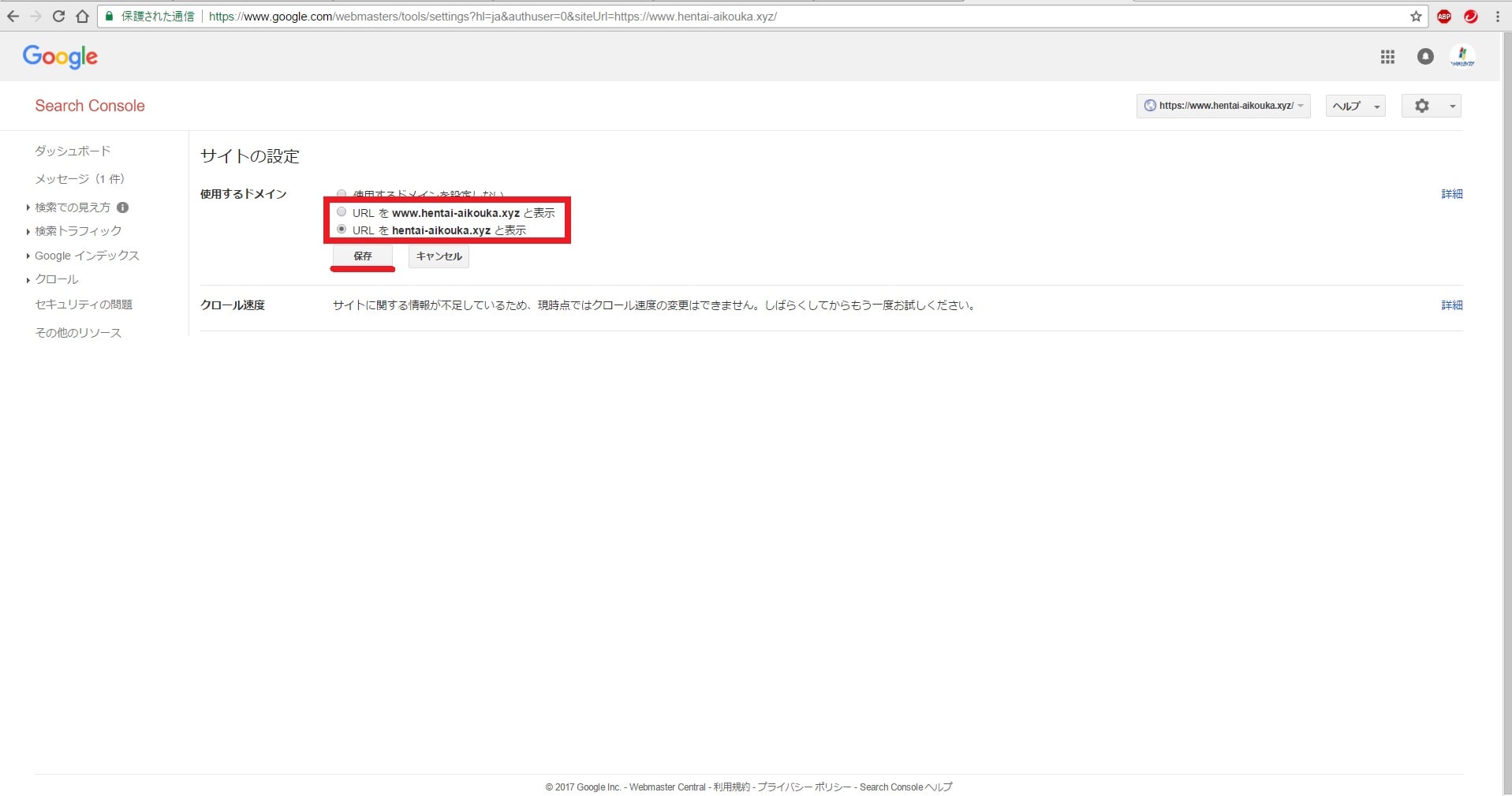
Task: Open 詳細 link for 使用するドメイン
Action: pyautogui.click(x=1452, y=194)
